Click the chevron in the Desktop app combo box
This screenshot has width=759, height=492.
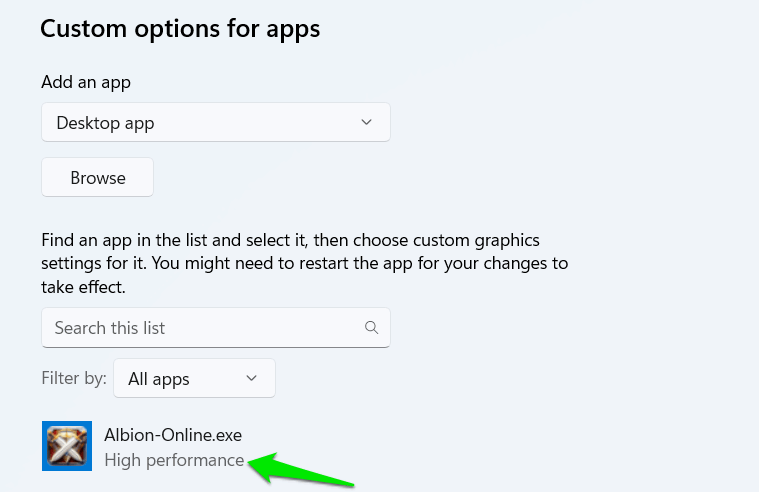click(366, 122)
